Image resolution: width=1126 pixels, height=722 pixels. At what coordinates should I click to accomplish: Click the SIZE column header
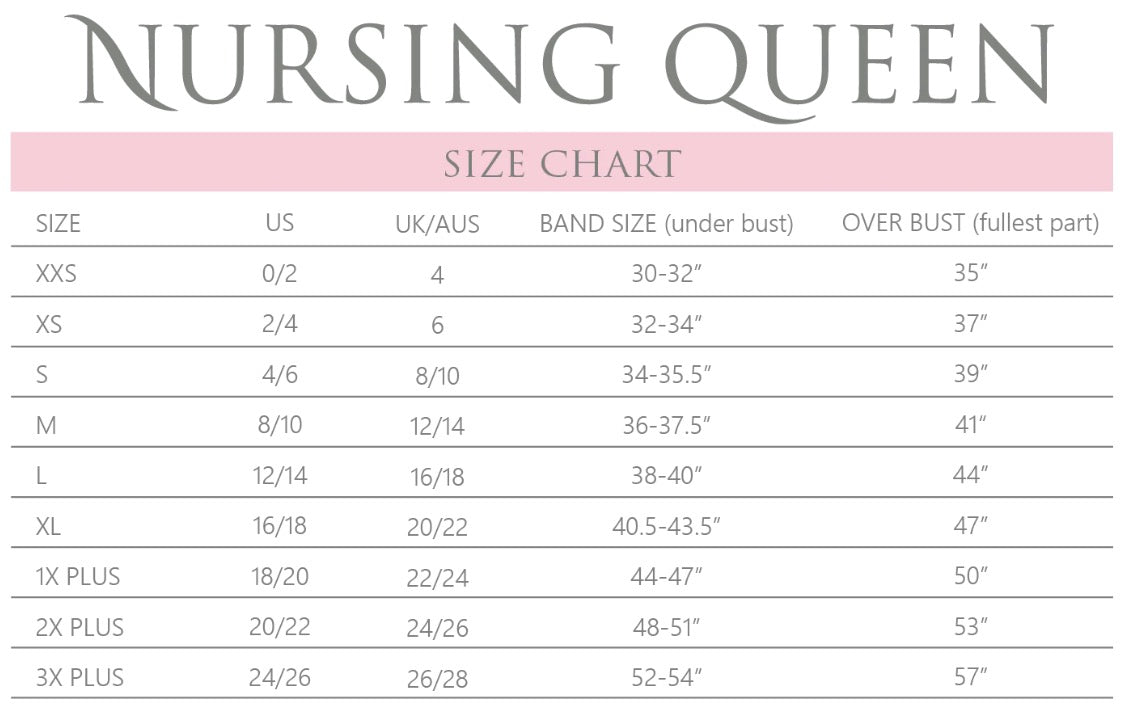tap(58, 223)
